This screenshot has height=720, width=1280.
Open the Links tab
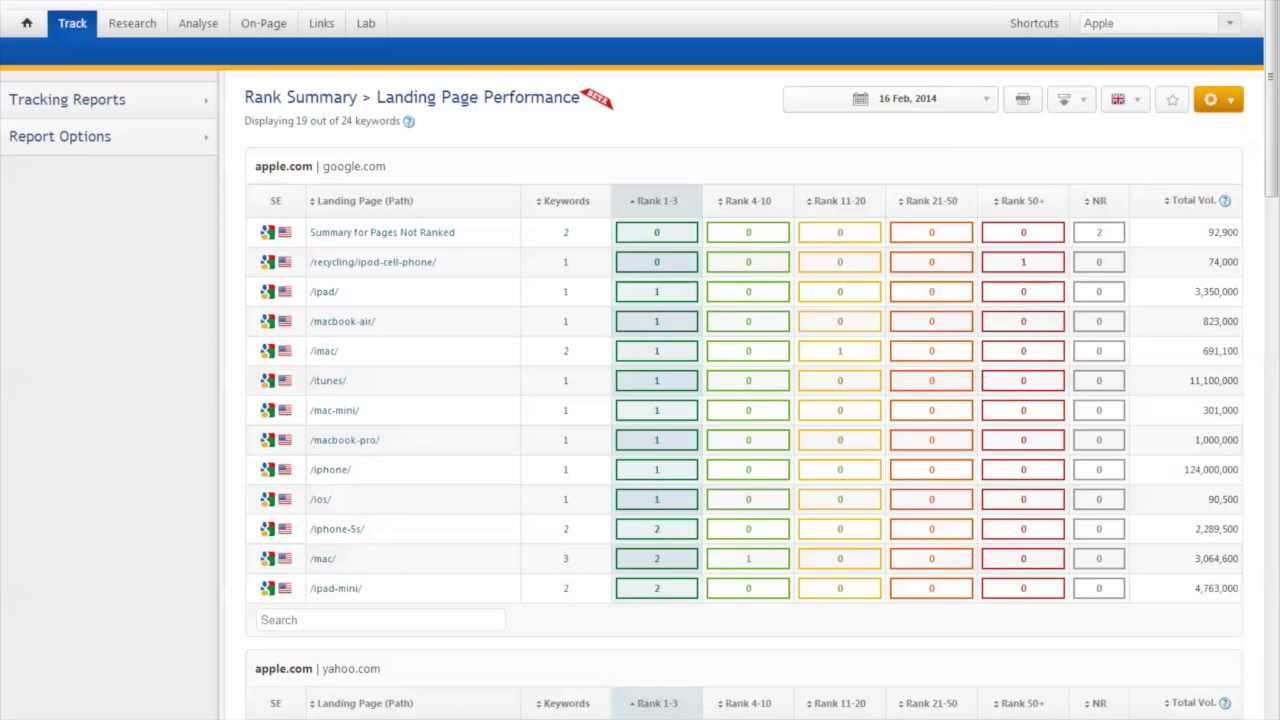click(x=321, y=23)
